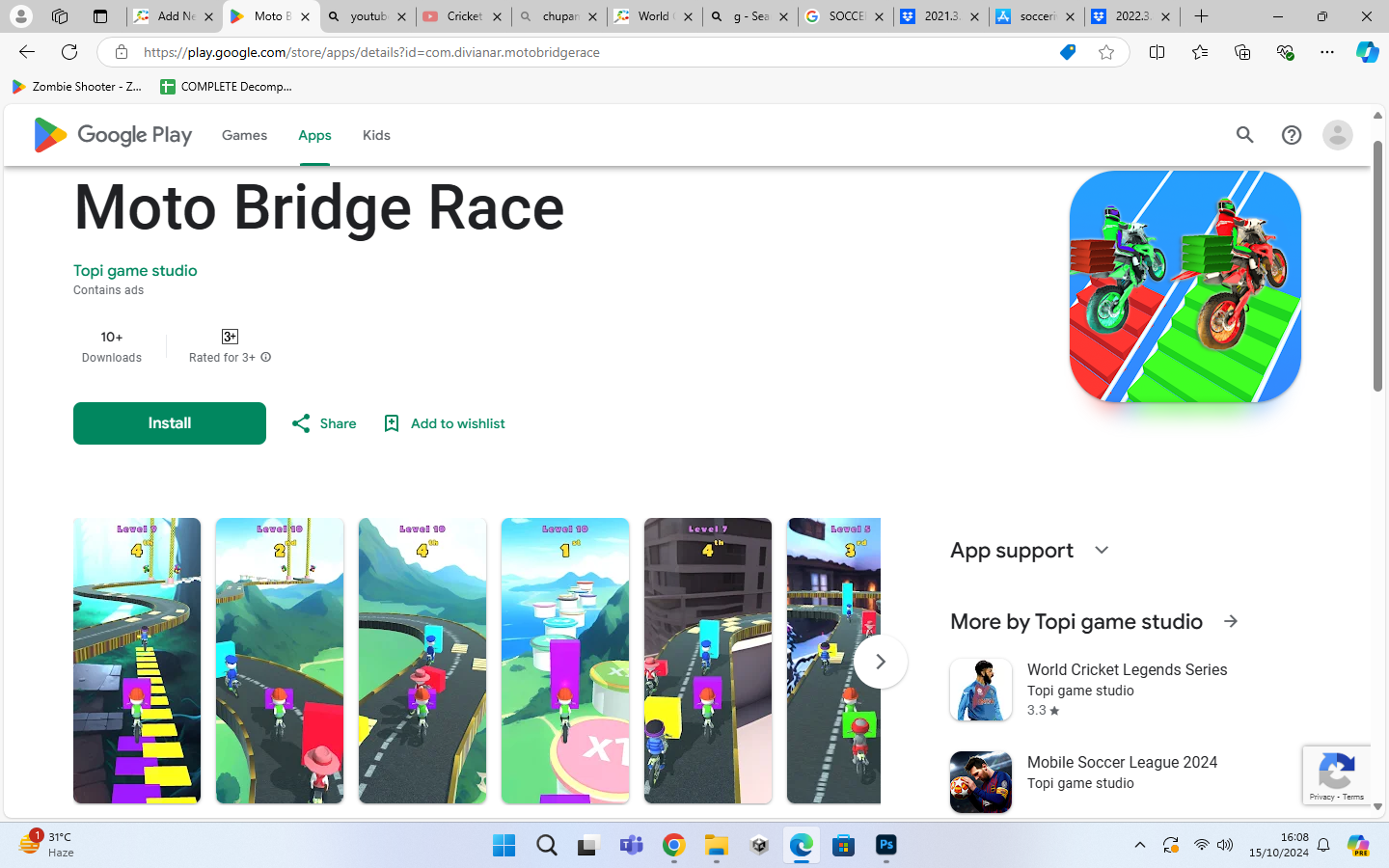
Task: Open Photoshop from the taskbar
Action: pyautogui.click(x=885, y=846)
